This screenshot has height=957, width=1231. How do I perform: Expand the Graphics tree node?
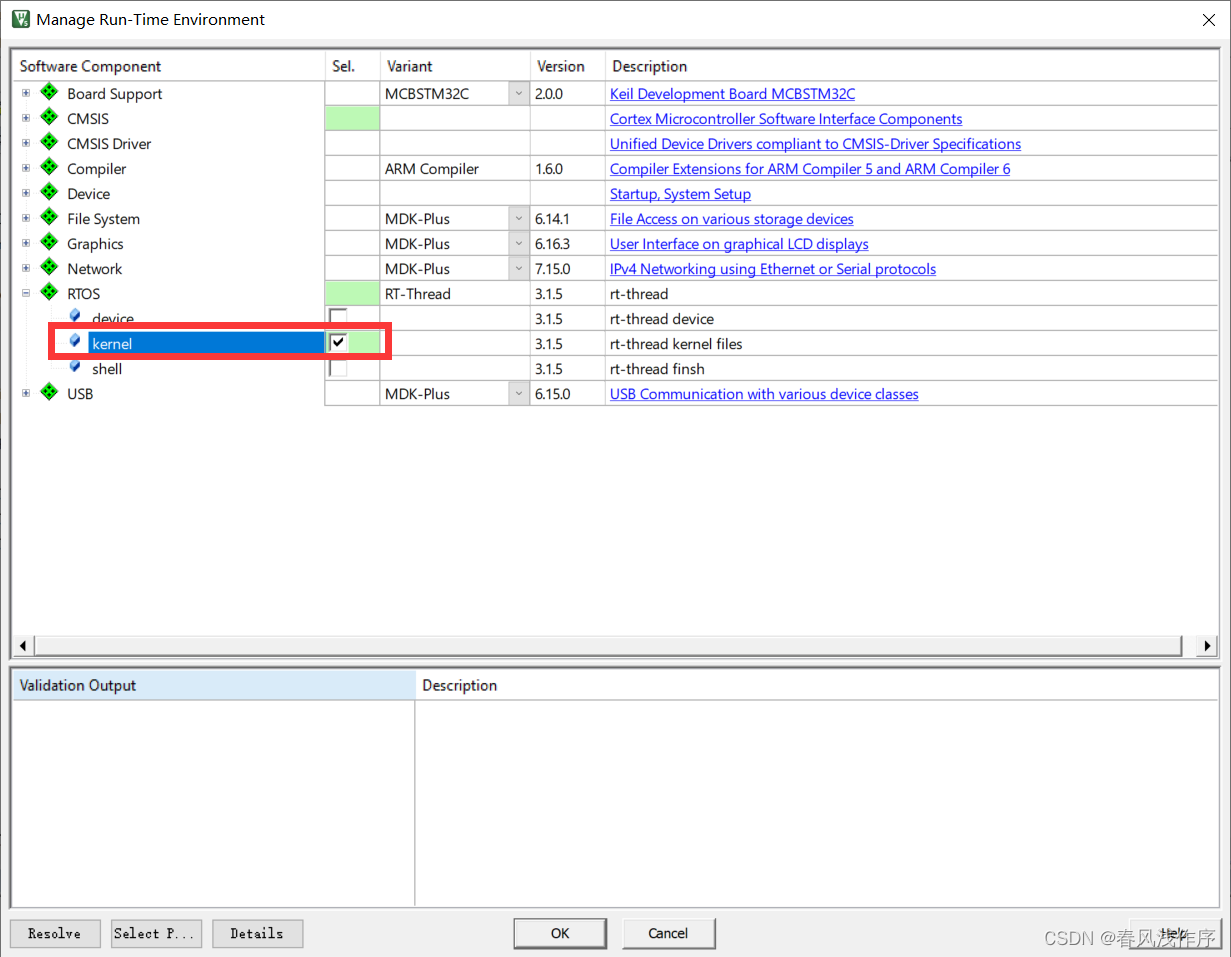pyautogui.click(x=26, y=243)
